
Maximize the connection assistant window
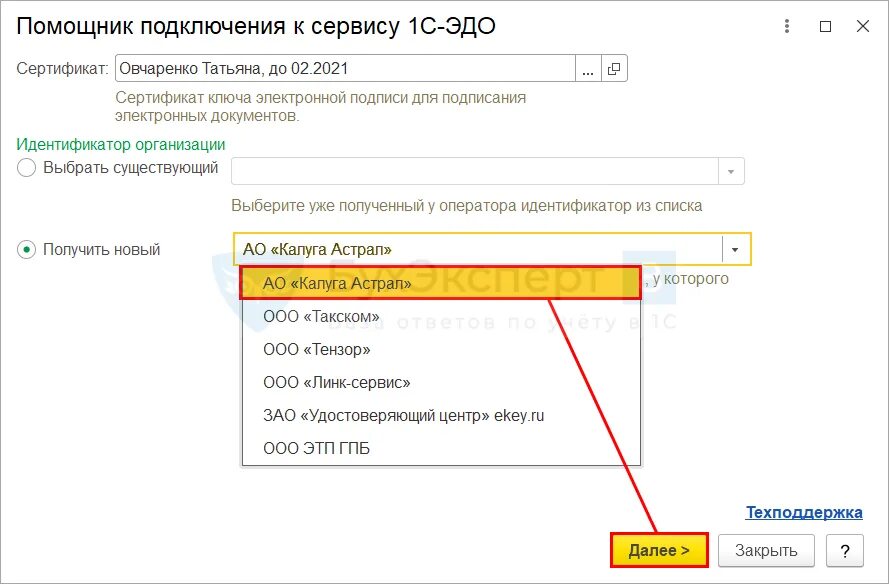826,26
